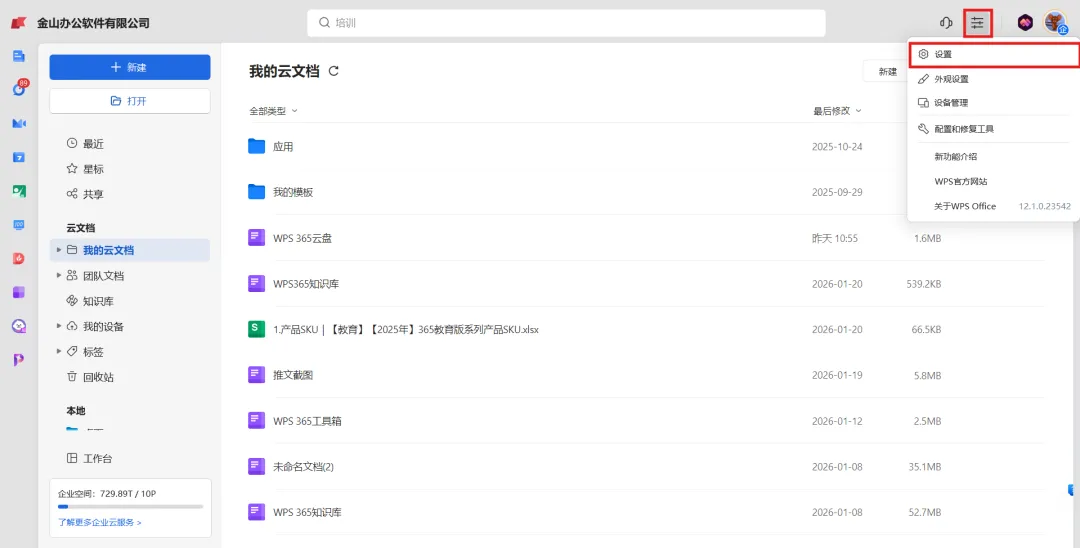This screenshot has height=548, width=1080.
Task: Open the blue Documents icon in left rail
Action: point(19,56)
